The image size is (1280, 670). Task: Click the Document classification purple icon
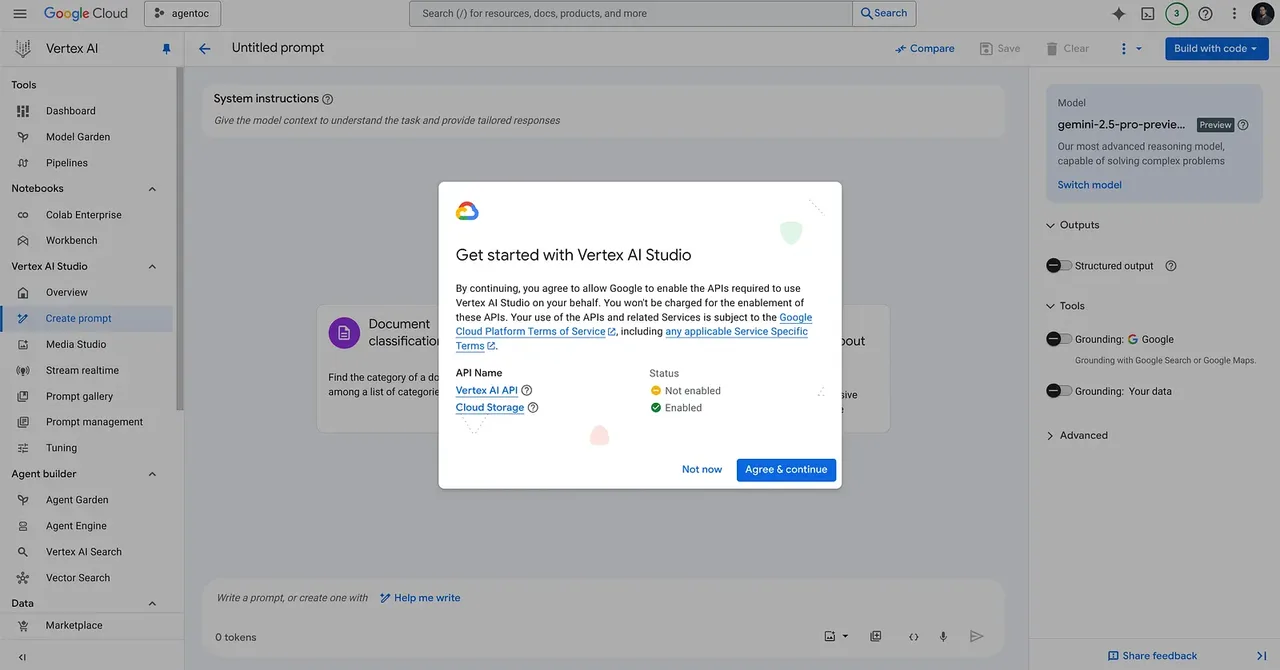[x=344, y=333]
